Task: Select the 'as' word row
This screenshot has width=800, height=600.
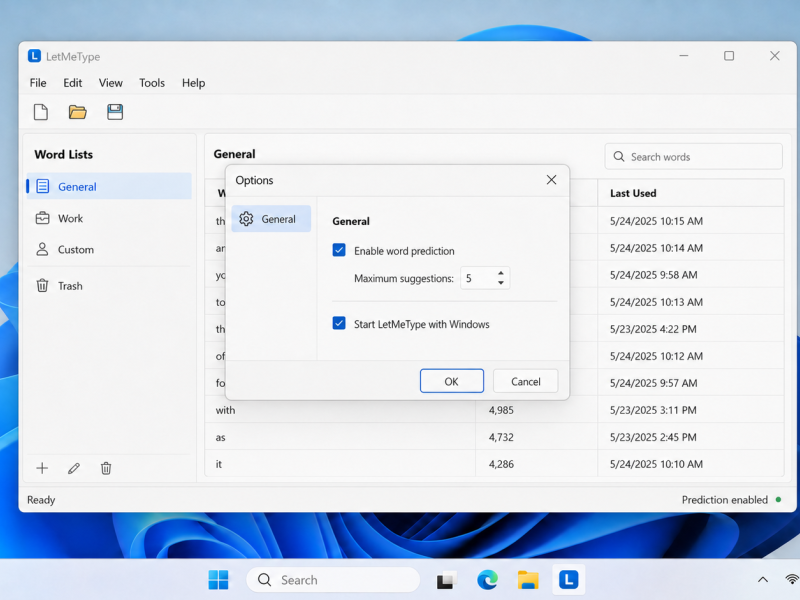Action: [x=494, y=437]
